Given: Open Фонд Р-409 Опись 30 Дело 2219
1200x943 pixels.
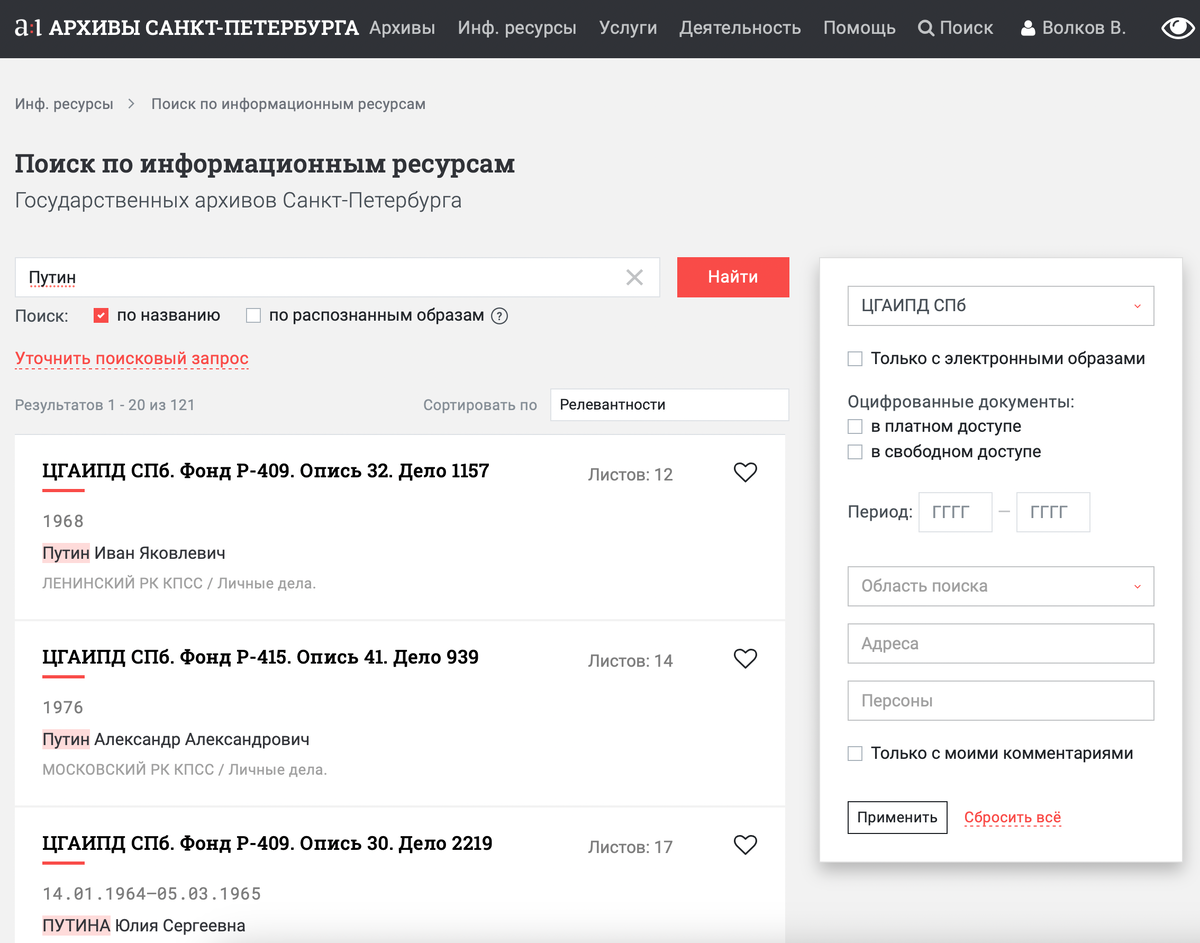Looking at the screenshot, I should [267, 843].
